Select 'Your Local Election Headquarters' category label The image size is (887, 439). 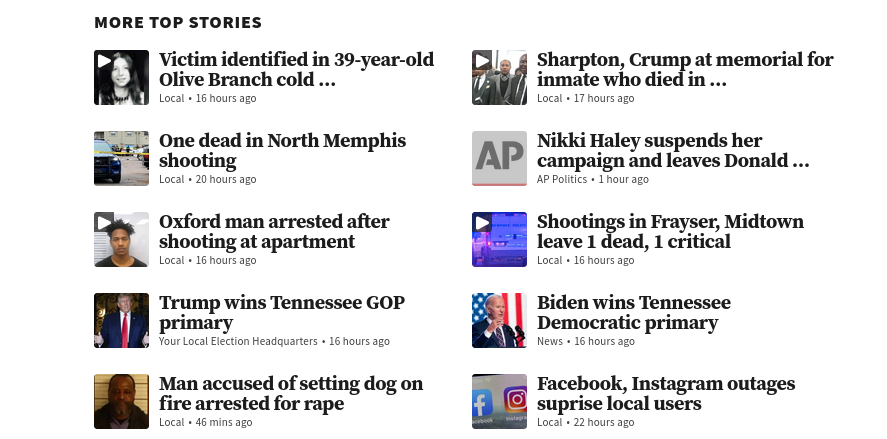pos(238,341)
